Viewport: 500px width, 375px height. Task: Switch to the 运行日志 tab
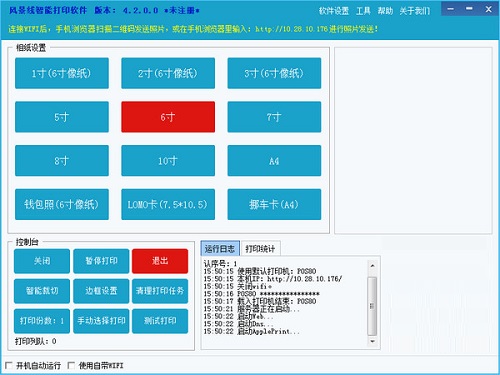(220, 249)
